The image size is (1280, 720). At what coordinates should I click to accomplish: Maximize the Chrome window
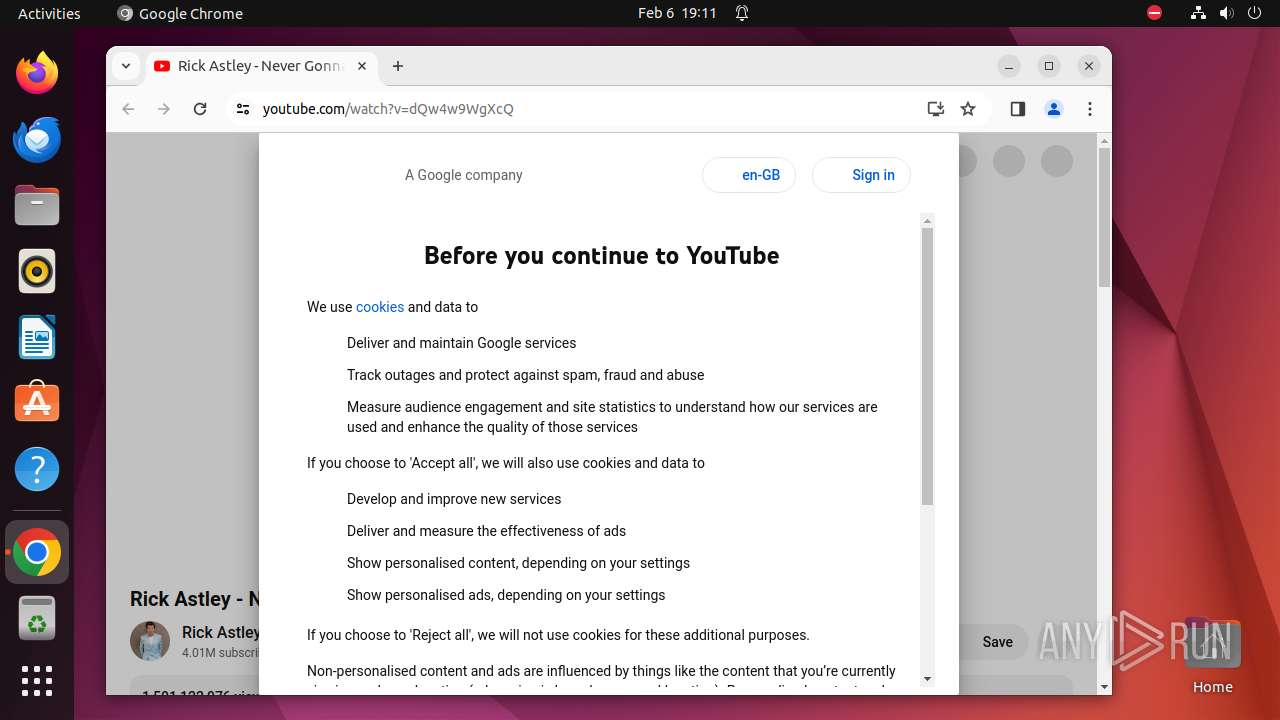click(x=1049, y=66)
